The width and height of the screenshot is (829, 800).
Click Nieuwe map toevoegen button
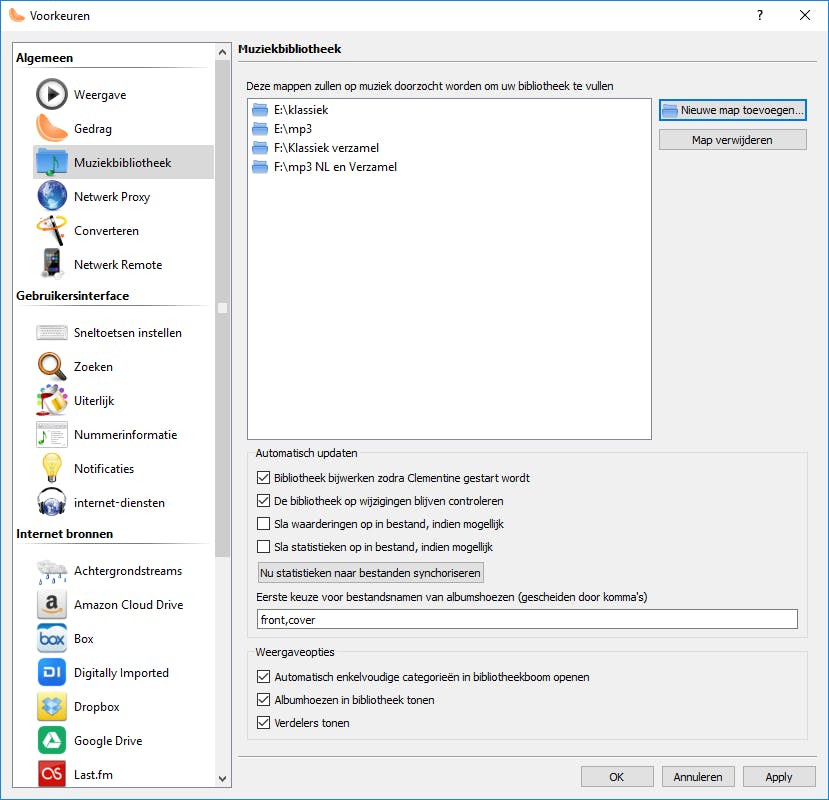tap(732, 110)
